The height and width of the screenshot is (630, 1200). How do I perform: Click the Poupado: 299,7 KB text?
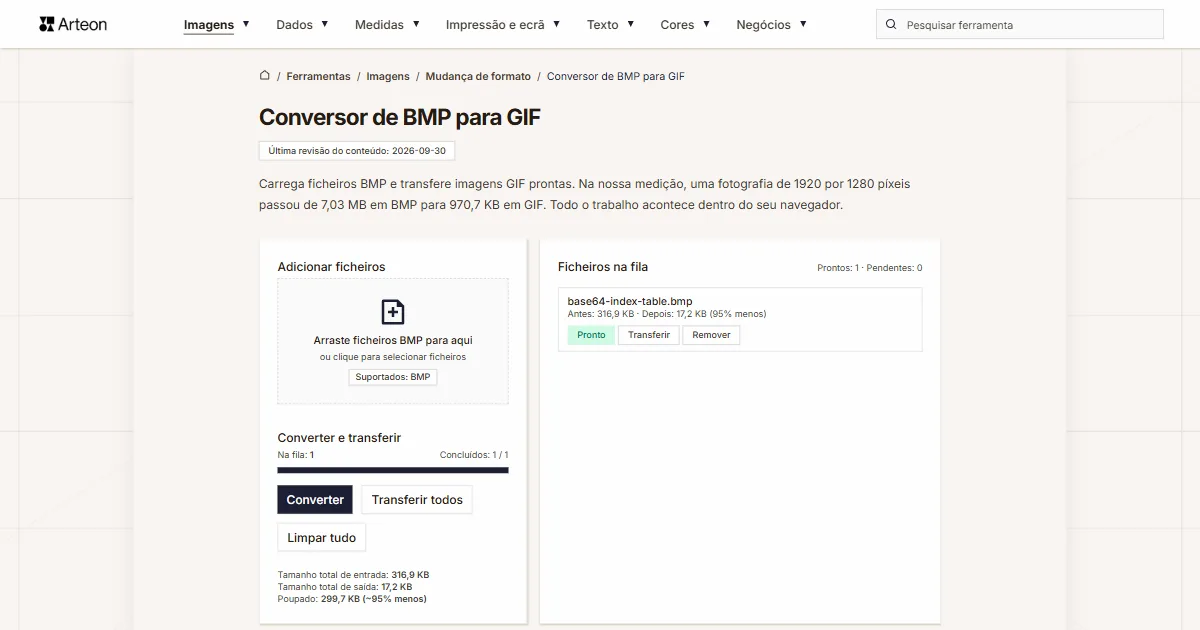352,599
